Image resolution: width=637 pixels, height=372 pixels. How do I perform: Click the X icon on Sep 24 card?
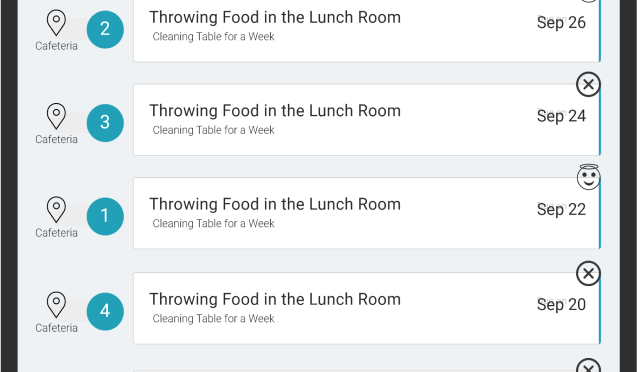tap(588, 84)
